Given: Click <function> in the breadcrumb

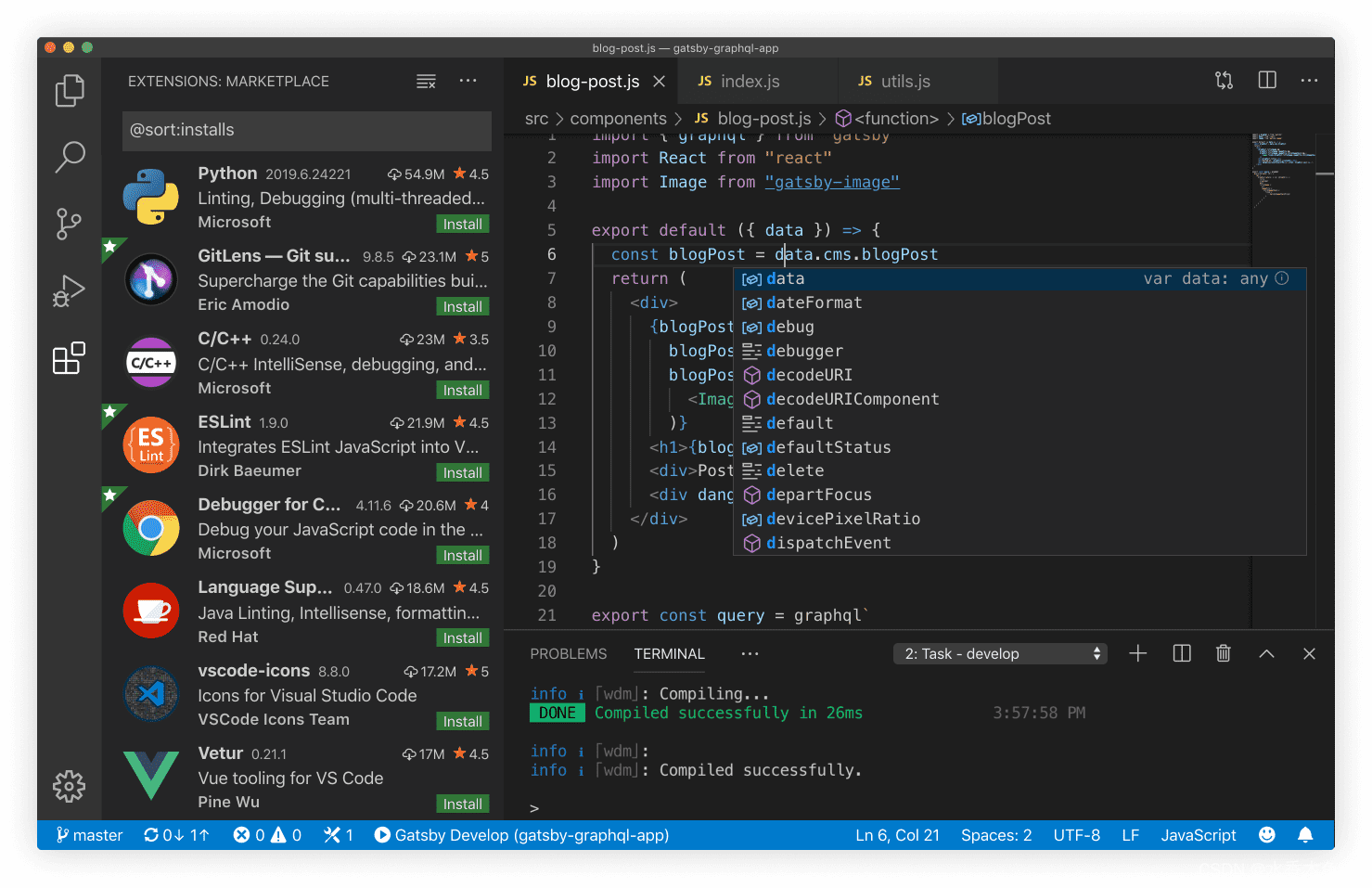Looking at the screenshot, I should click(x=888, y=119).
